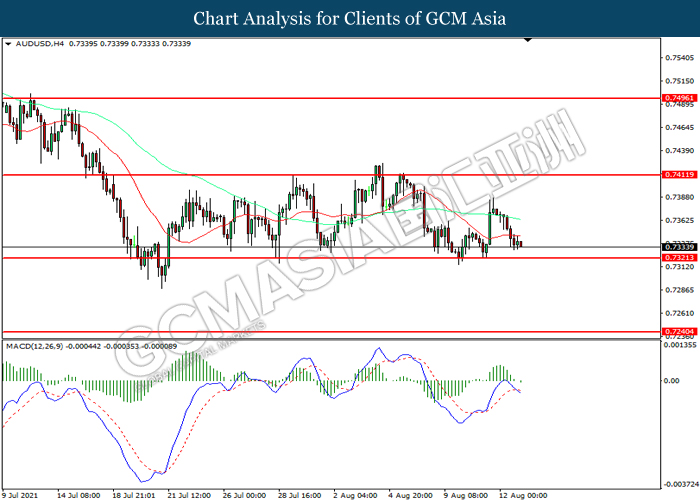This screenshot has height=500, width=700.
Task: Click the 0.73213 red price tag
Action: tap(679, 258)
